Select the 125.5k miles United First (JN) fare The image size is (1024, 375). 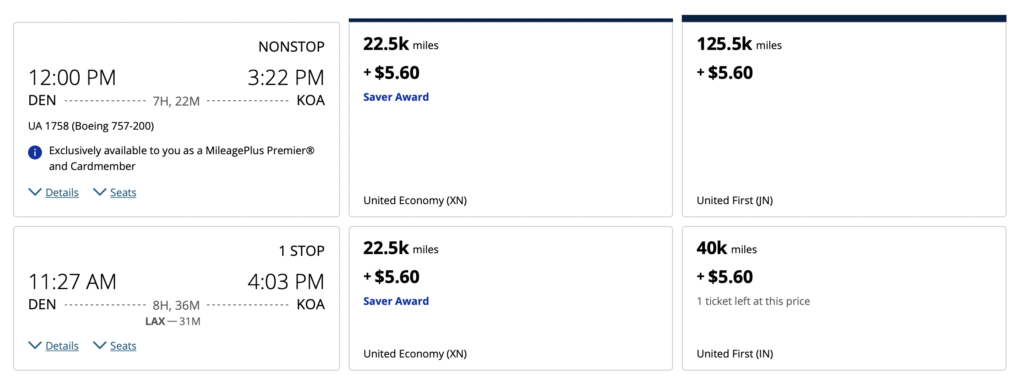844,116
